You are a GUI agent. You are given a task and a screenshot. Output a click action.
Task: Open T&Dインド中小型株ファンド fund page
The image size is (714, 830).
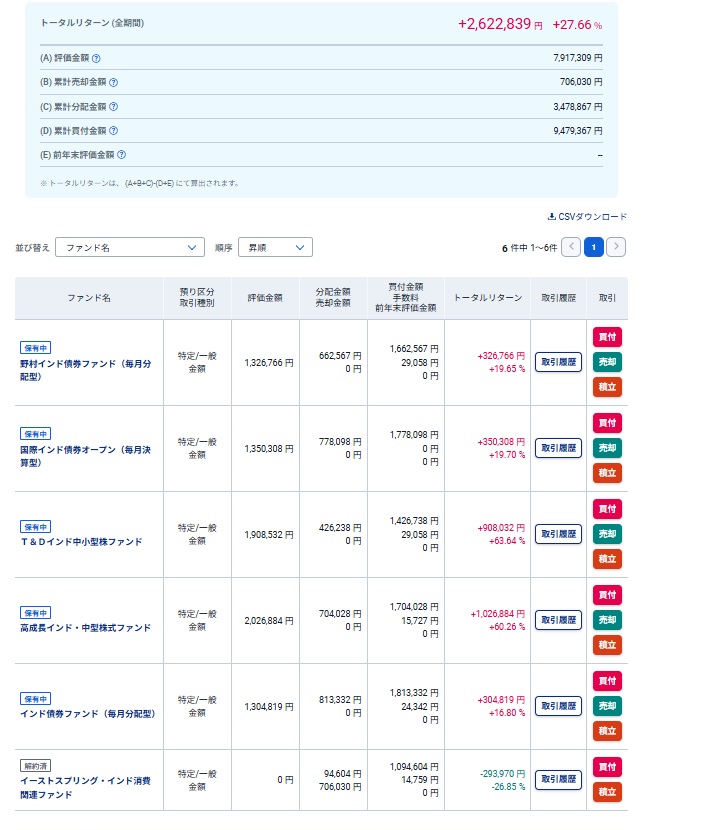81,542
